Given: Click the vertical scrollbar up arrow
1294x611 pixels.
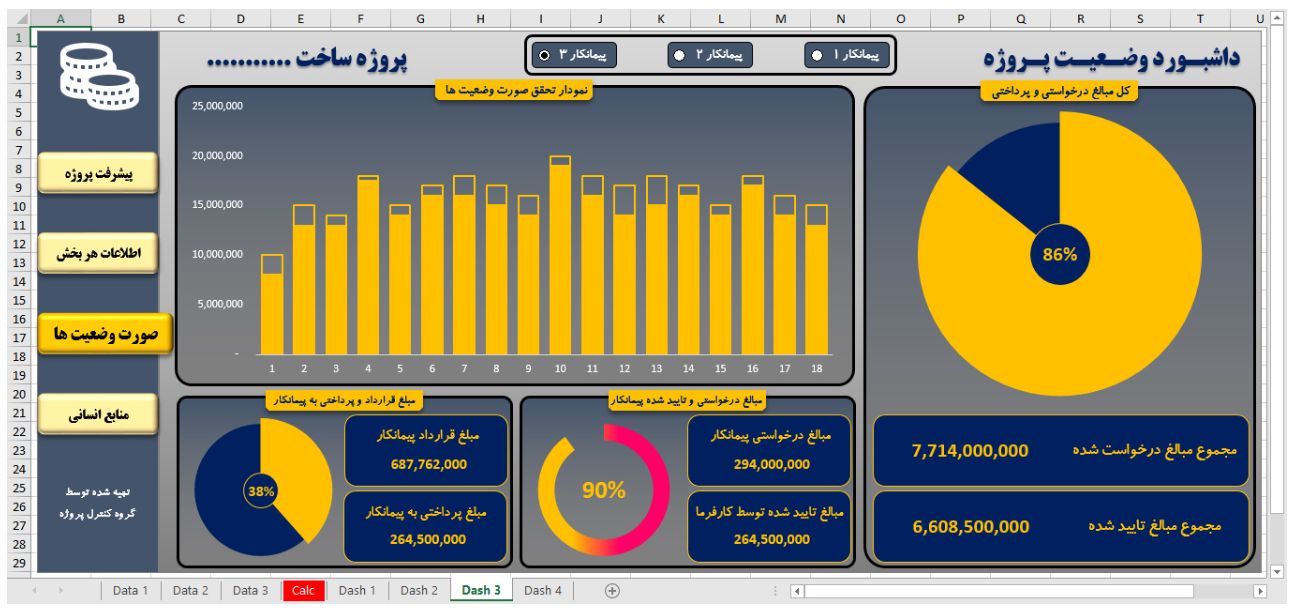Looking at the screenshot, I should (1275, 19).
